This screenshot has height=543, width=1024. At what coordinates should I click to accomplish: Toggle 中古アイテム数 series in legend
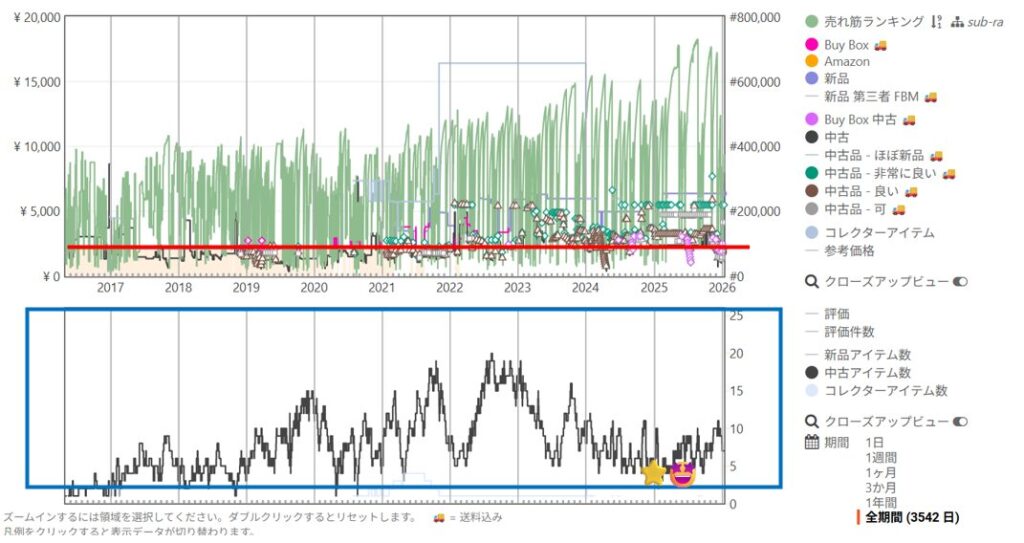click(866, 373)
